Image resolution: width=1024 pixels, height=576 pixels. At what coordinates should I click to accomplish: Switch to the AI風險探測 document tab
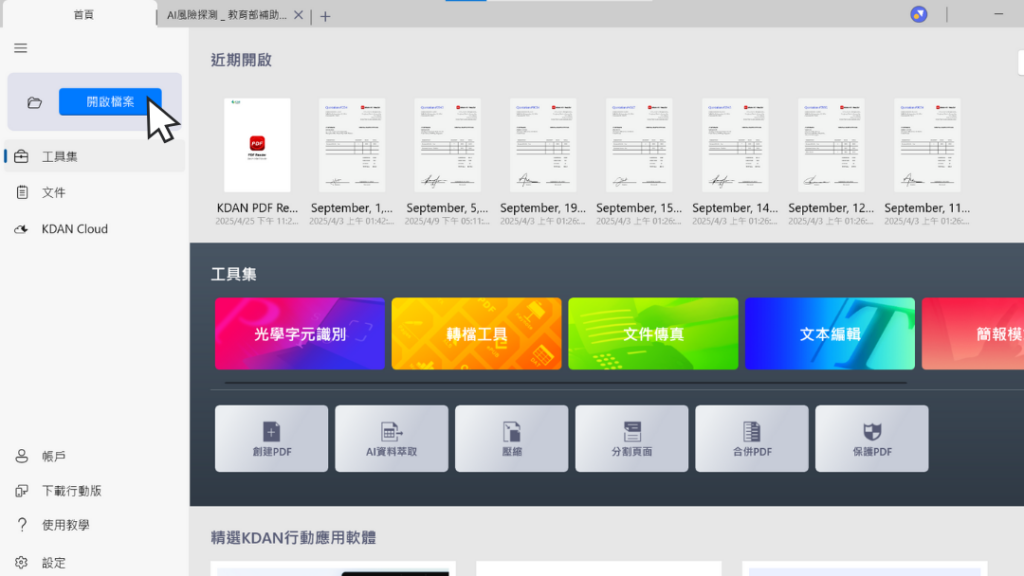[x=227, y=15]
